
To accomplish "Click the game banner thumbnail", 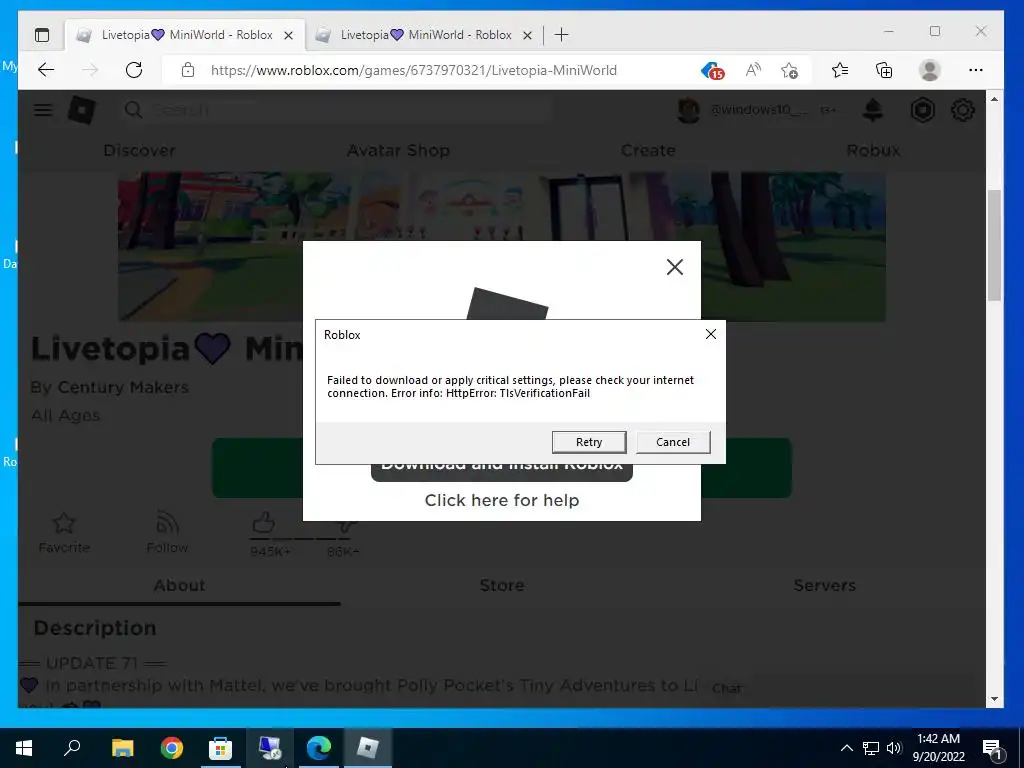I will click(x=502, y=247).
